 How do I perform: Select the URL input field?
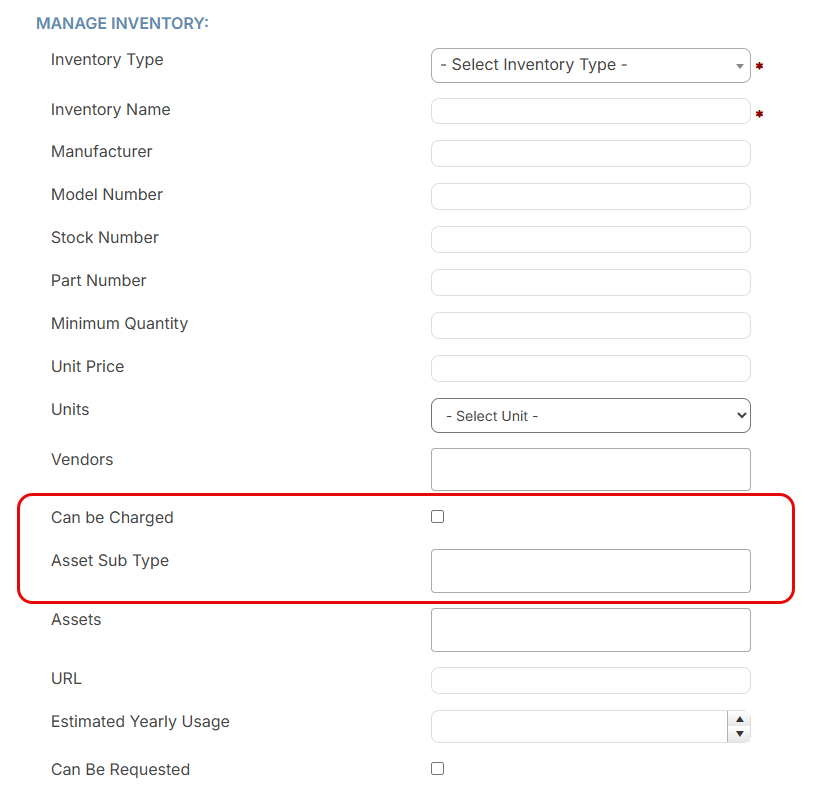coord(590,680)
